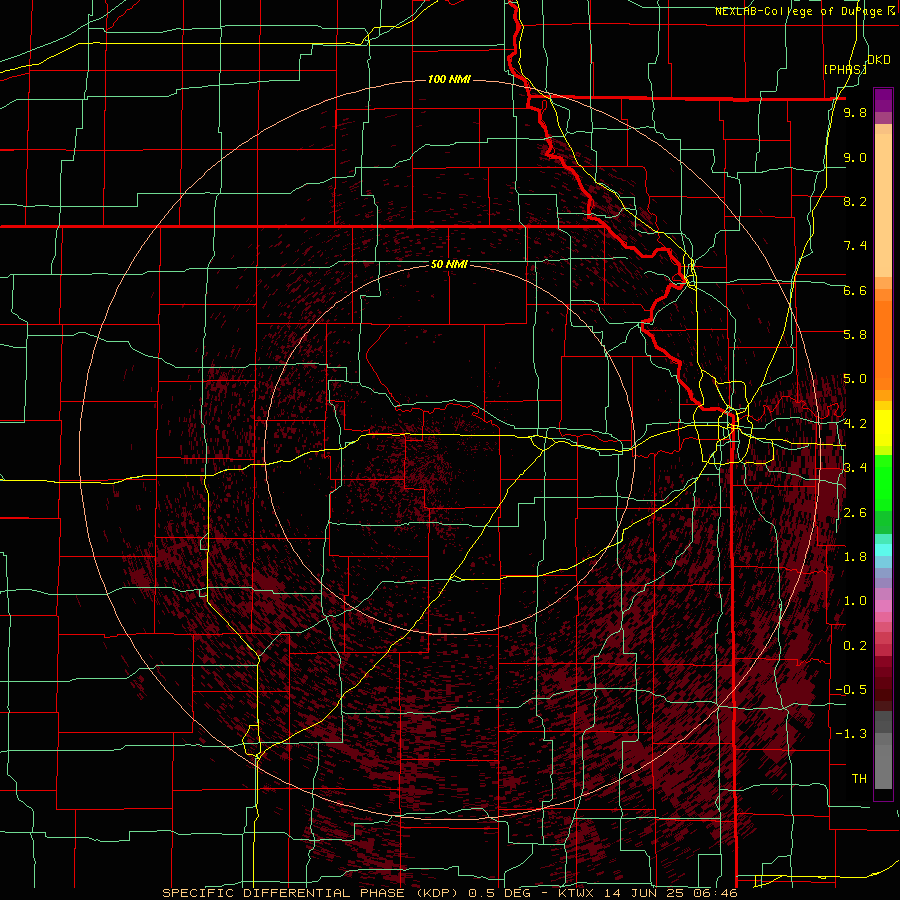Click the 50 NMI range ring label
This screenshot has width=900, height=900.
point(449,264)
